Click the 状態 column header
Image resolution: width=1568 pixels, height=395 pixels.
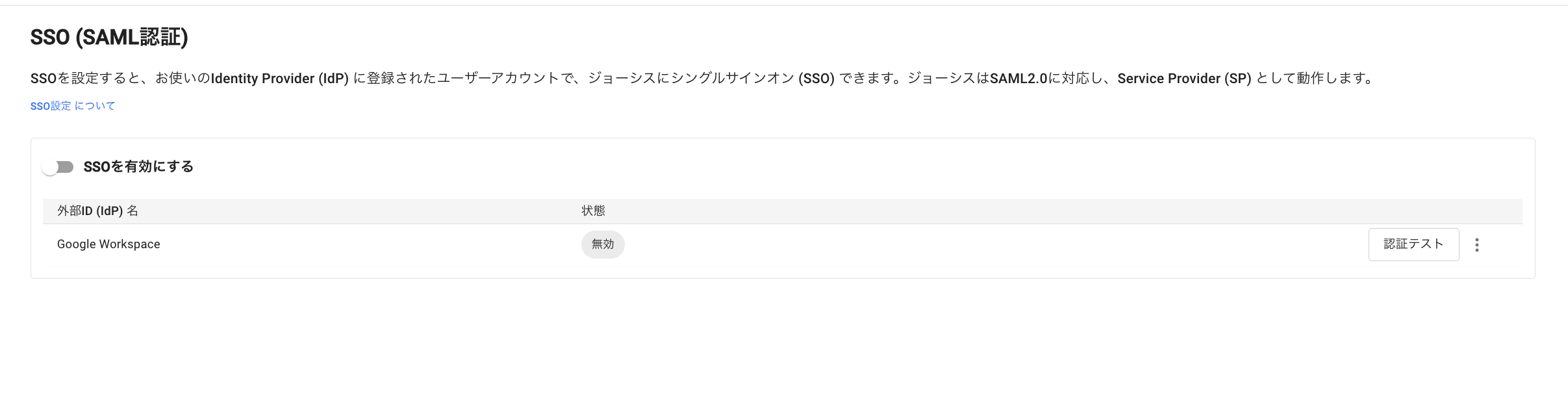pos(593,211)
